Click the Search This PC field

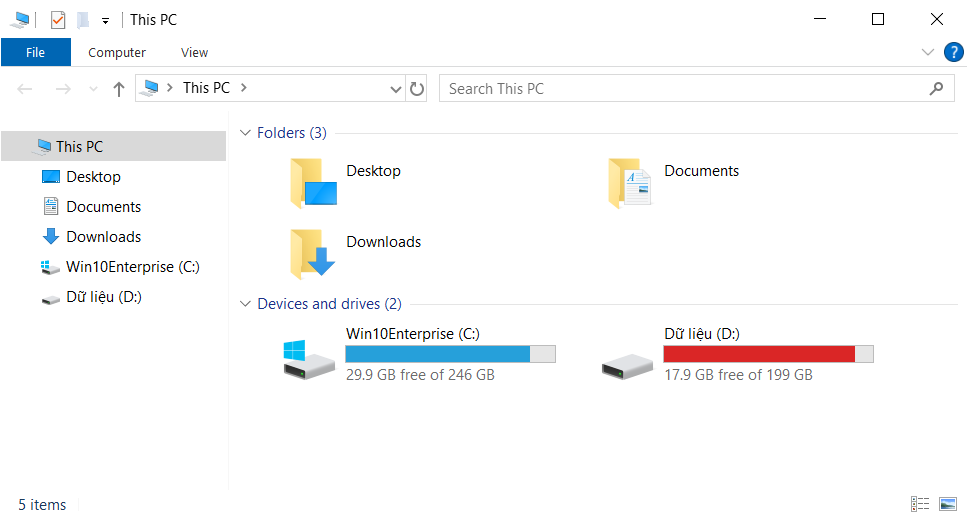[x=680, y=89]
